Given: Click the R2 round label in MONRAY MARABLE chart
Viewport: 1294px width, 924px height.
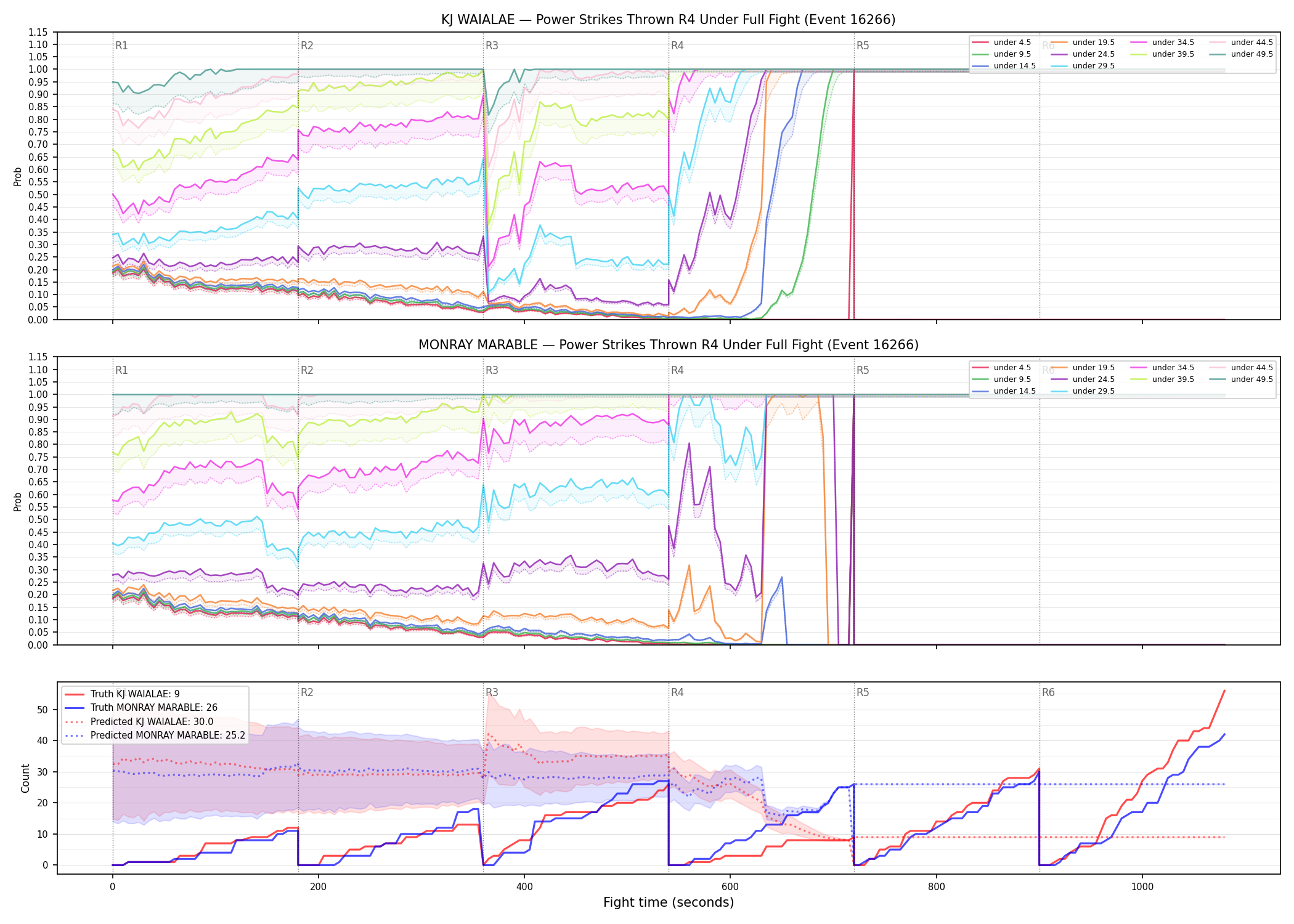Looking at the screenshot, I should point(307,370).
